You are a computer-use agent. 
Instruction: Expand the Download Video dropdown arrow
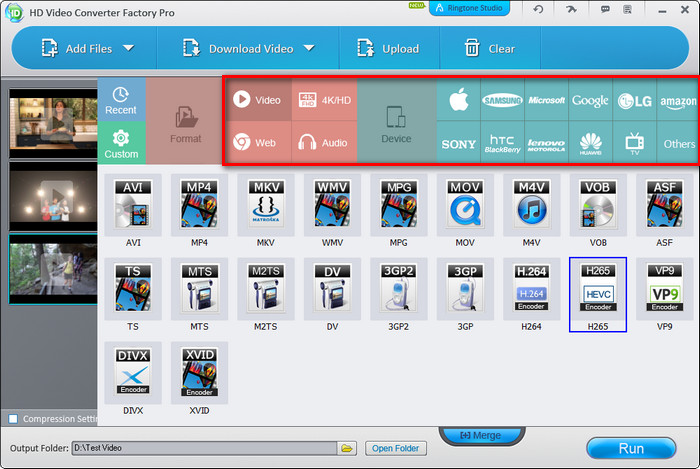click(x=309, y=48)
